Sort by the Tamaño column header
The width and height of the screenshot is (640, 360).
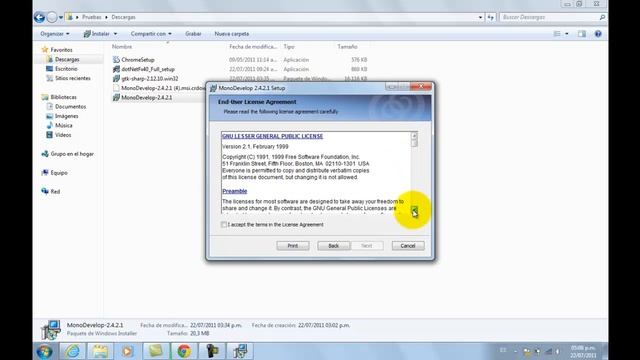click(x=347, y=47)
